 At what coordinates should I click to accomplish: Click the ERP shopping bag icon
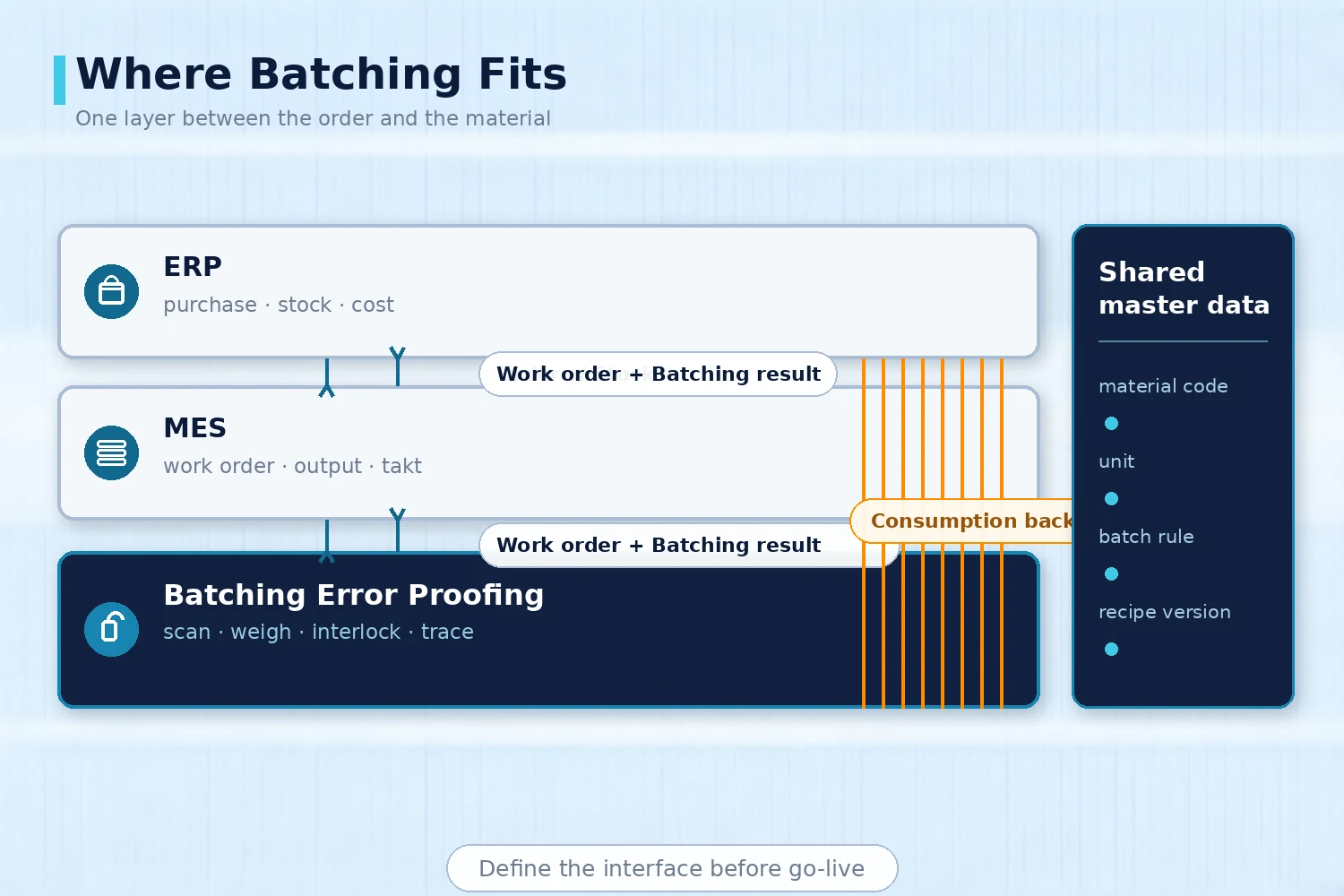coord(111,291)
